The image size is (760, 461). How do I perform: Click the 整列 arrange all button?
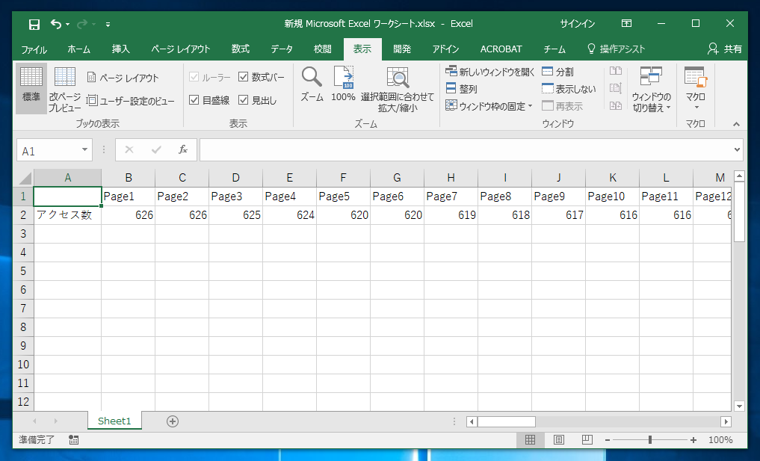(x=461, y=89)
